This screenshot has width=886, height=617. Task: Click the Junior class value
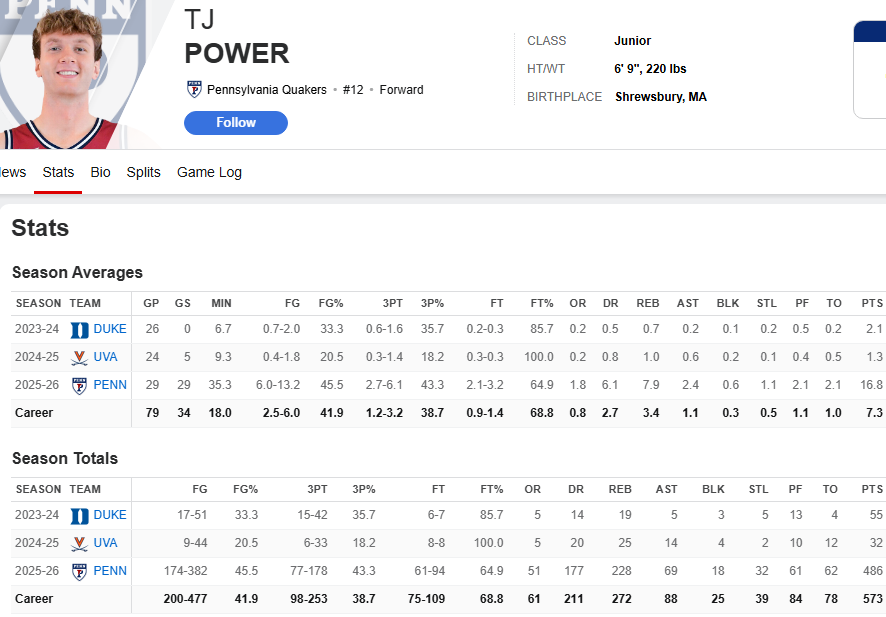coord(632,41)
